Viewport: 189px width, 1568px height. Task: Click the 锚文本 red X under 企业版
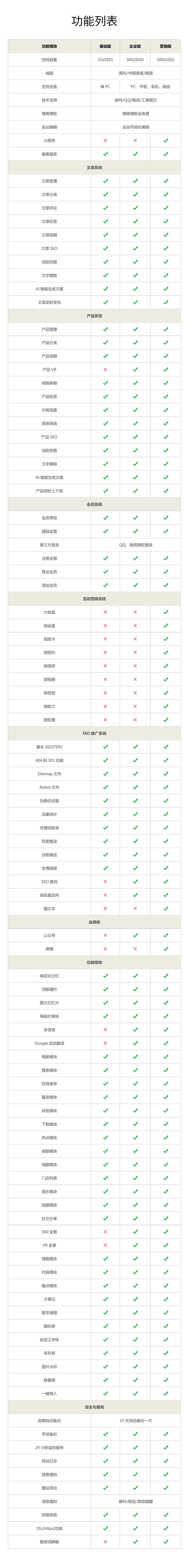(135, 909)
